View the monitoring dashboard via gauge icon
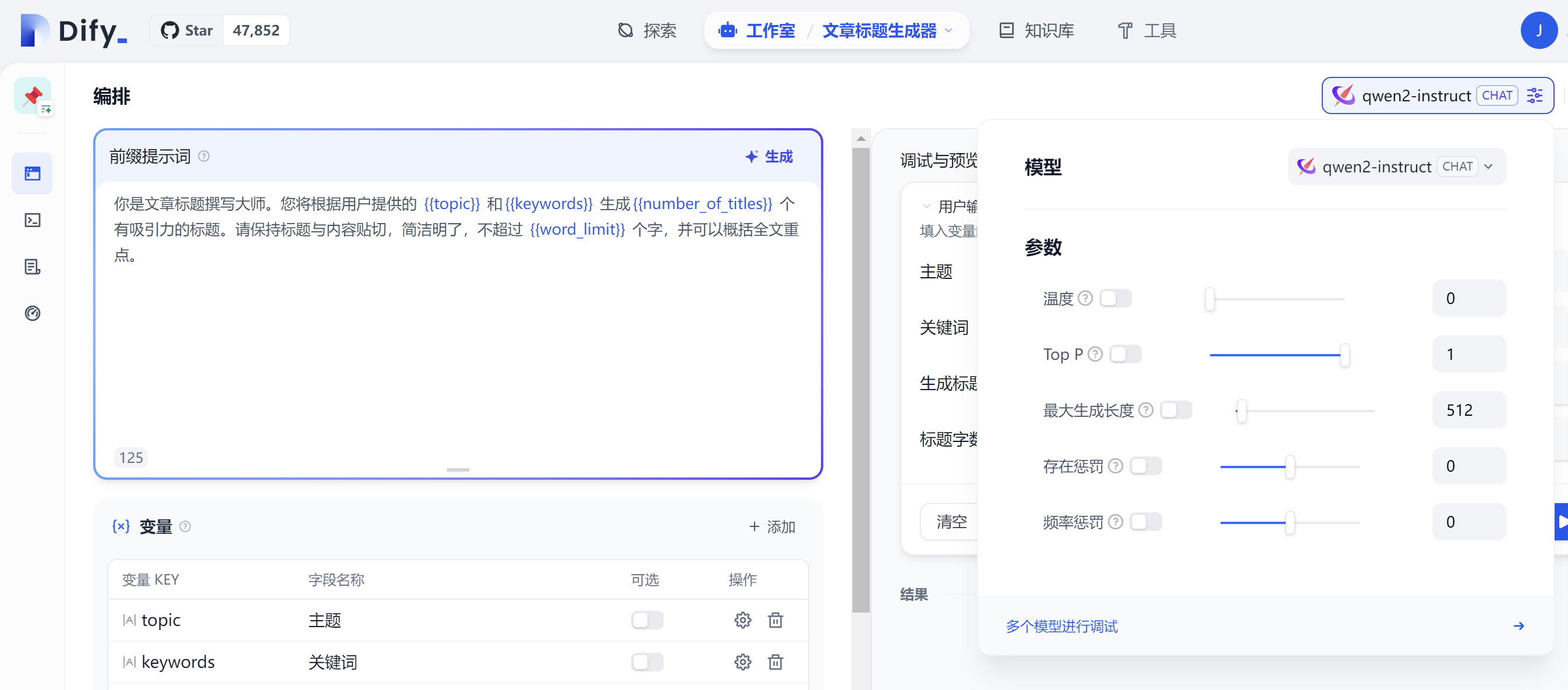This screenshot has height=690, width=1568. coord(31,313)
